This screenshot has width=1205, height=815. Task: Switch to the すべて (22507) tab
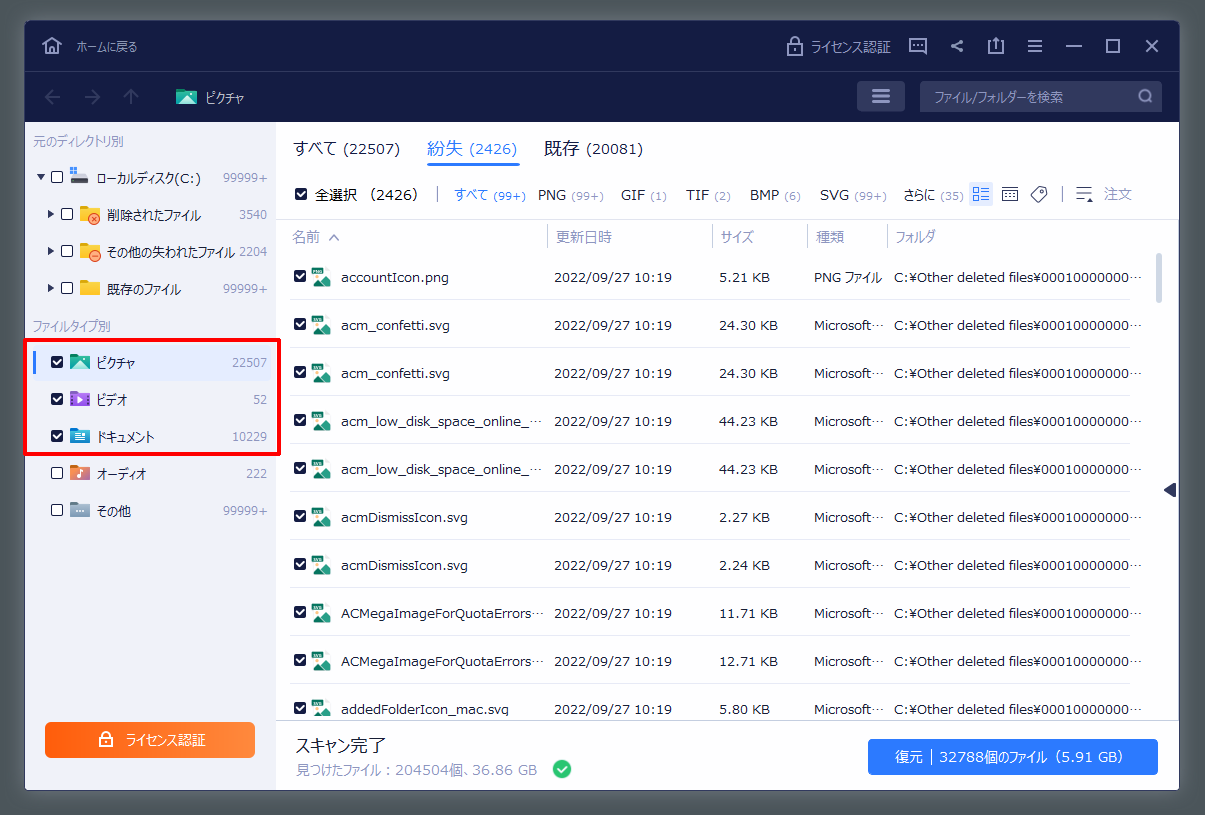click(346, 149)
